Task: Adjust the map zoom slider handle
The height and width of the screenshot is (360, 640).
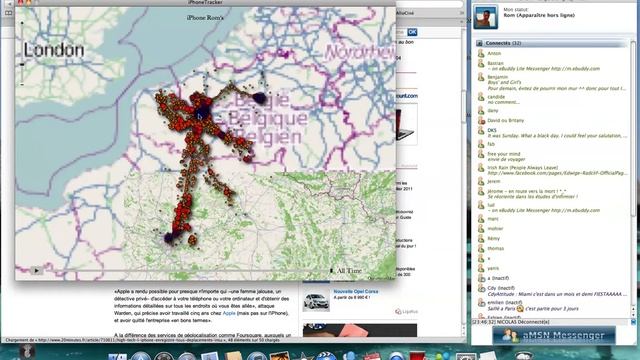Action: [22, 64]
